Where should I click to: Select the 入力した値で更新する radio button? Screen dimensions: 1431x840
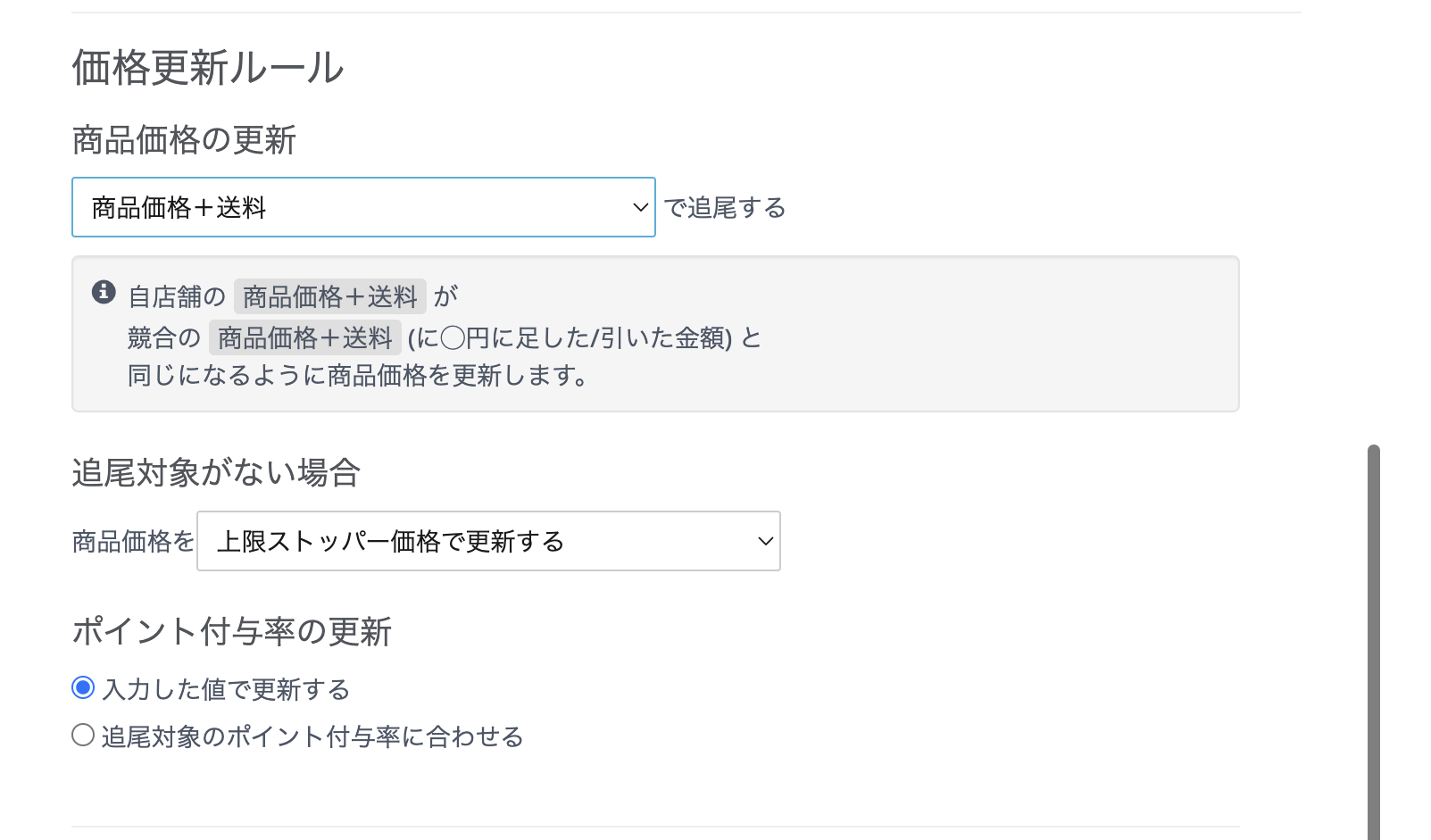[x=83, y=687]
